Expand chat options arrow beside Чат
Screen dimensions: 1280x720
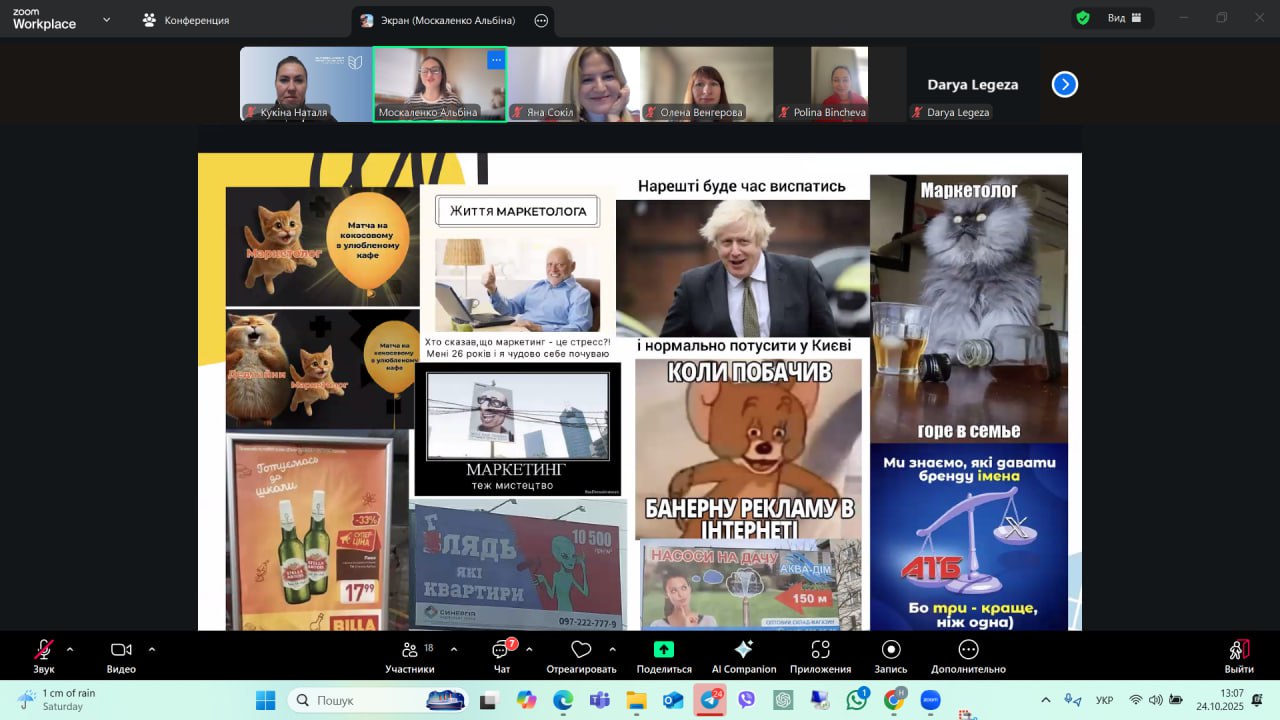coord(529,649)
